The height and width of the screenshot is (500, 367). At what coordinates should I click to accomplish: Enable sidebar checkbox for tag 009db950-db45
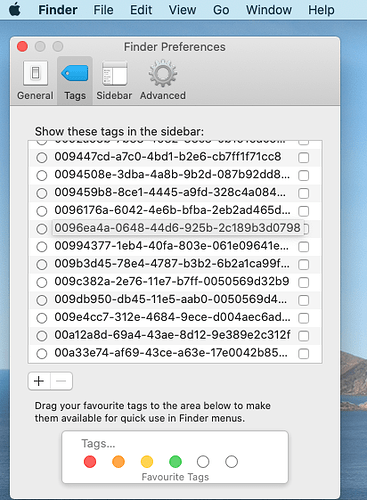pos(304,300)
